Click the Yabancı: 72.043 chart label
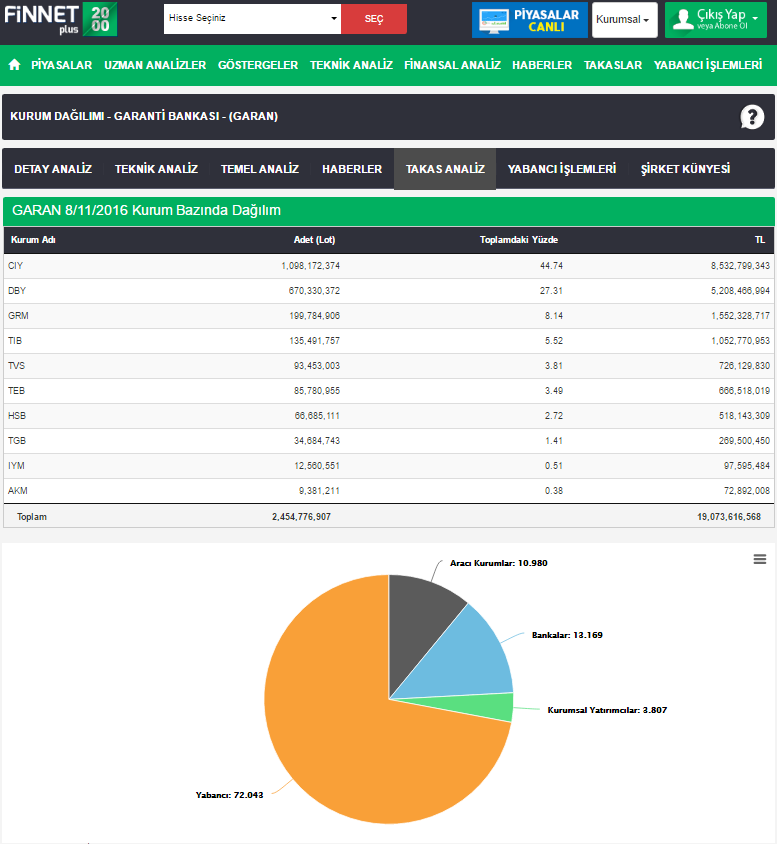777x844 pixels. point(229,795)
